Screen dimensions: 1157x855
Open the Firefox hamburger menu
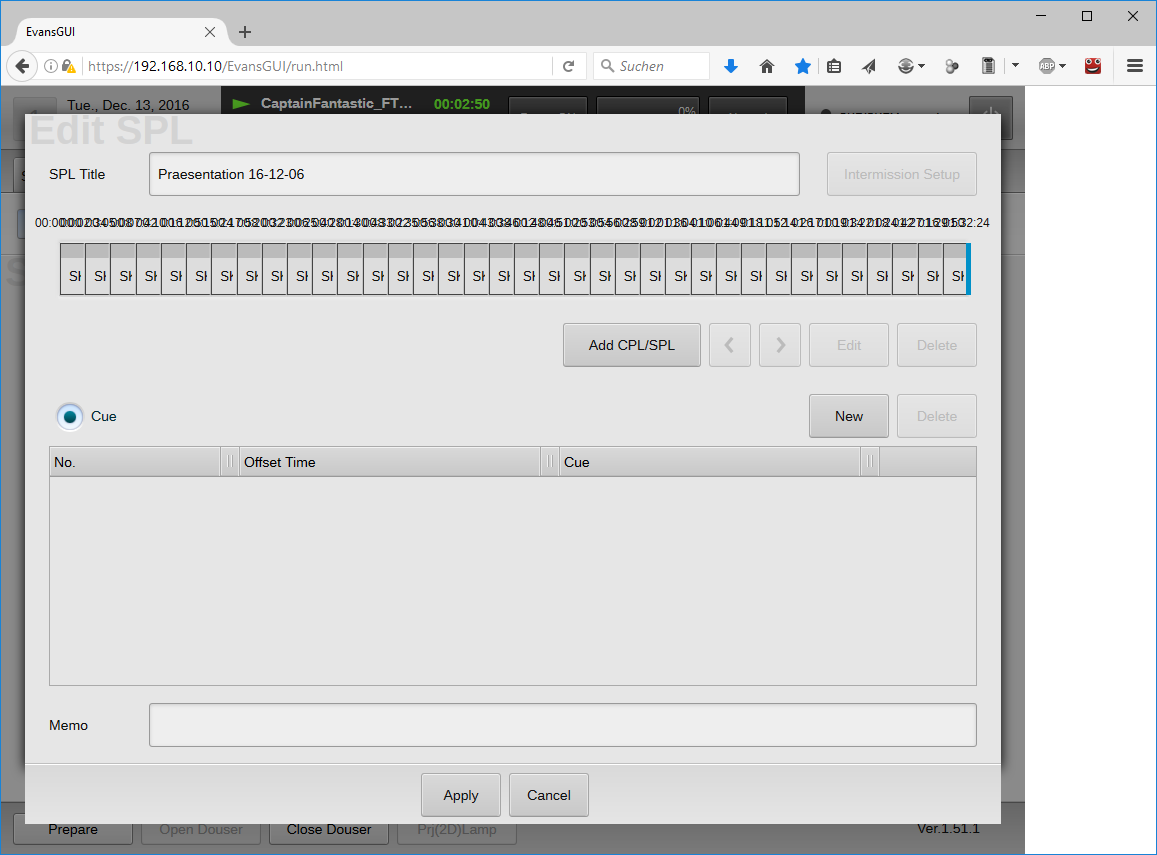1135,66
